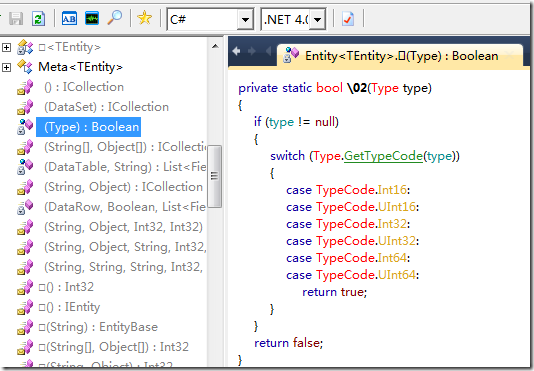Select the () : ICollection method

click(x=84, y=87)
